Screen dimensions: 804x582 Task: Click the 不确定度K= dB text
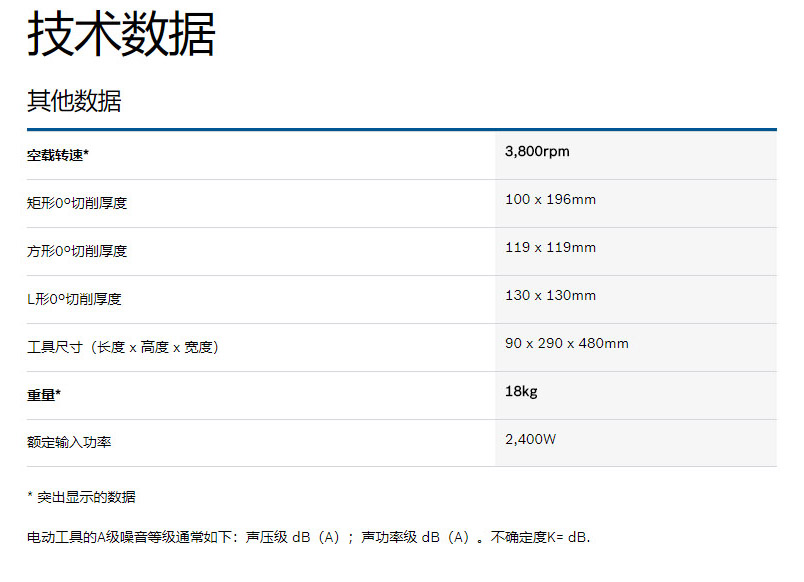[x=540, y=538]
